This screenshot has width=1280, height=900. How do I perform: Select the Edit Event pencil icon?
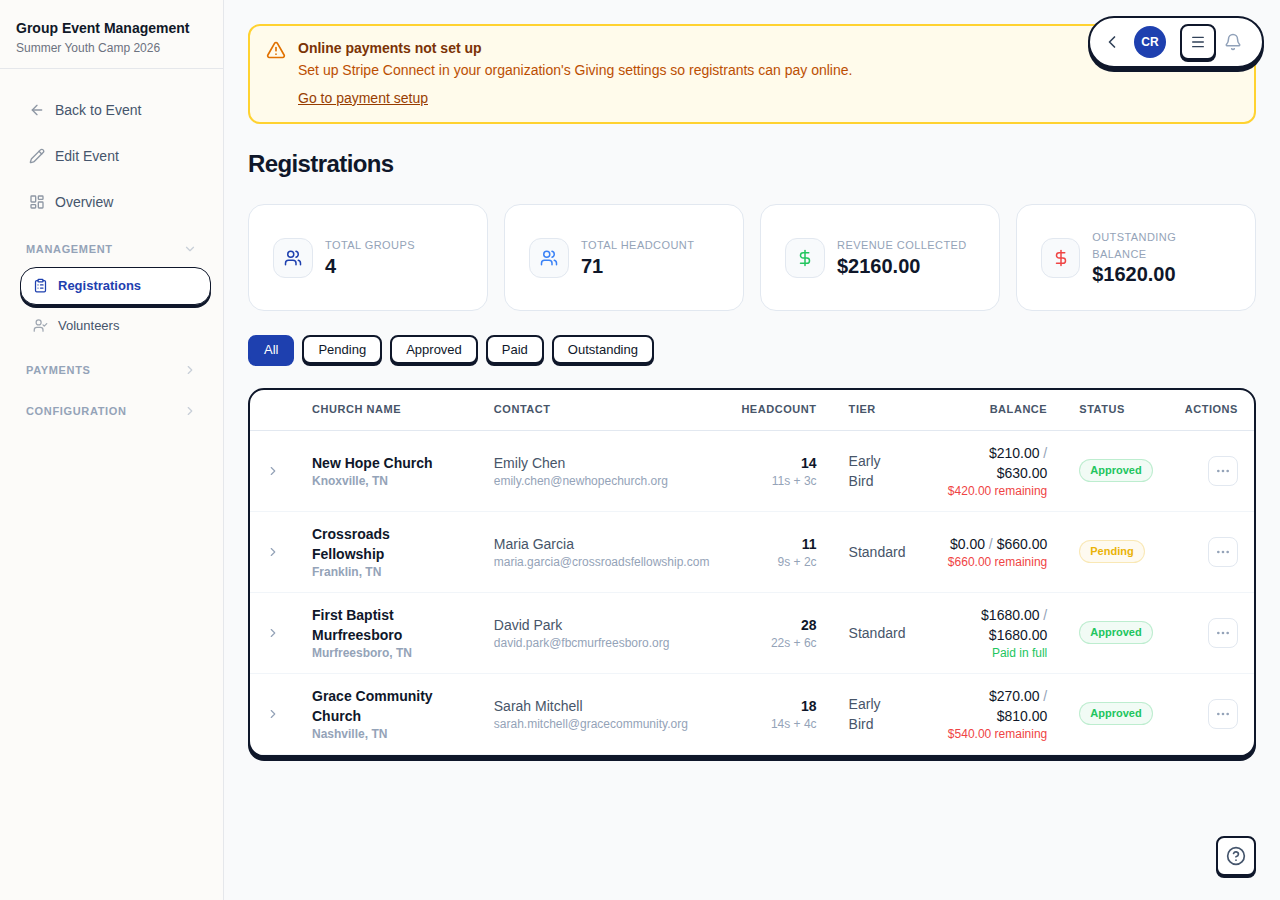(x=36, y=156)
